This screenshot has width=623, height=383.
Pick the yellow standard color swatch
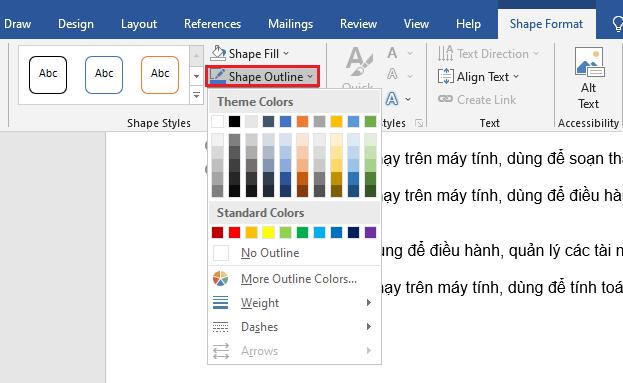coord(268,232)
